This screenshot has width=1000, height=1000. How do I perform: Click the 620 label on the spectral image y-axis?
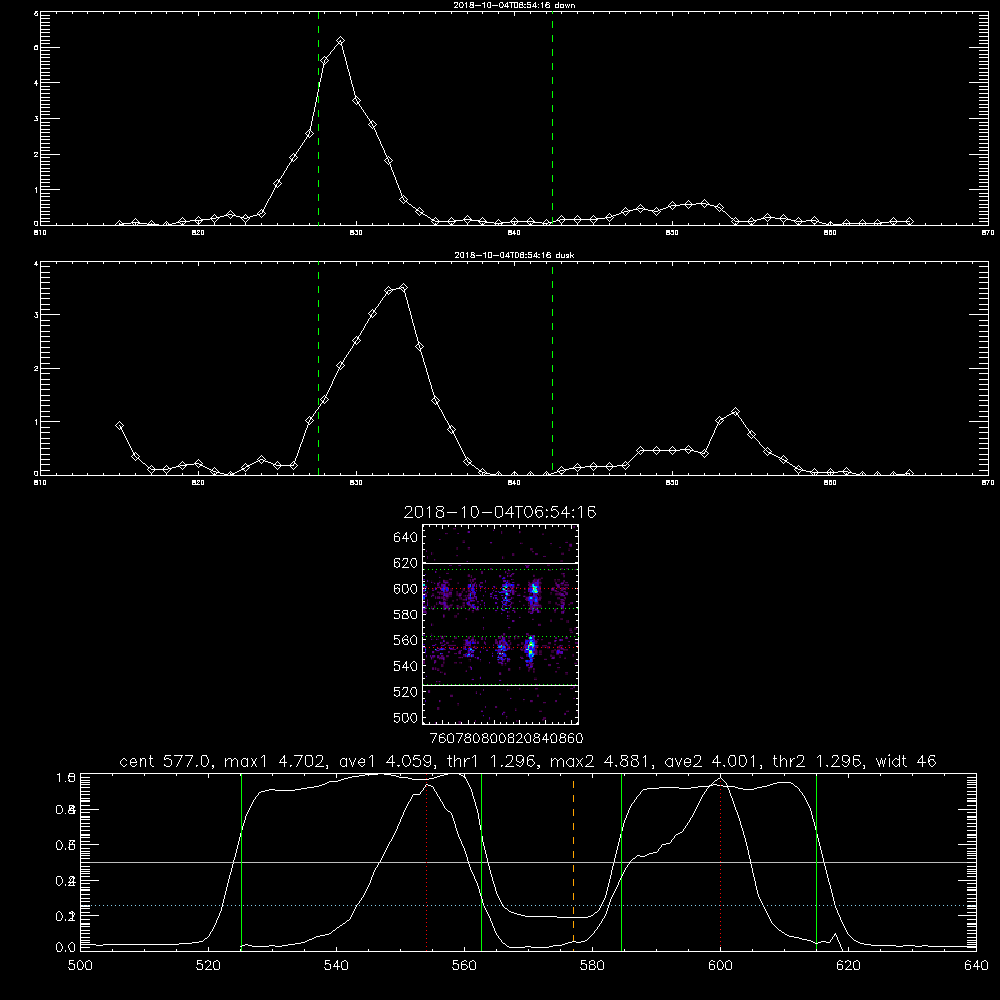405,563
